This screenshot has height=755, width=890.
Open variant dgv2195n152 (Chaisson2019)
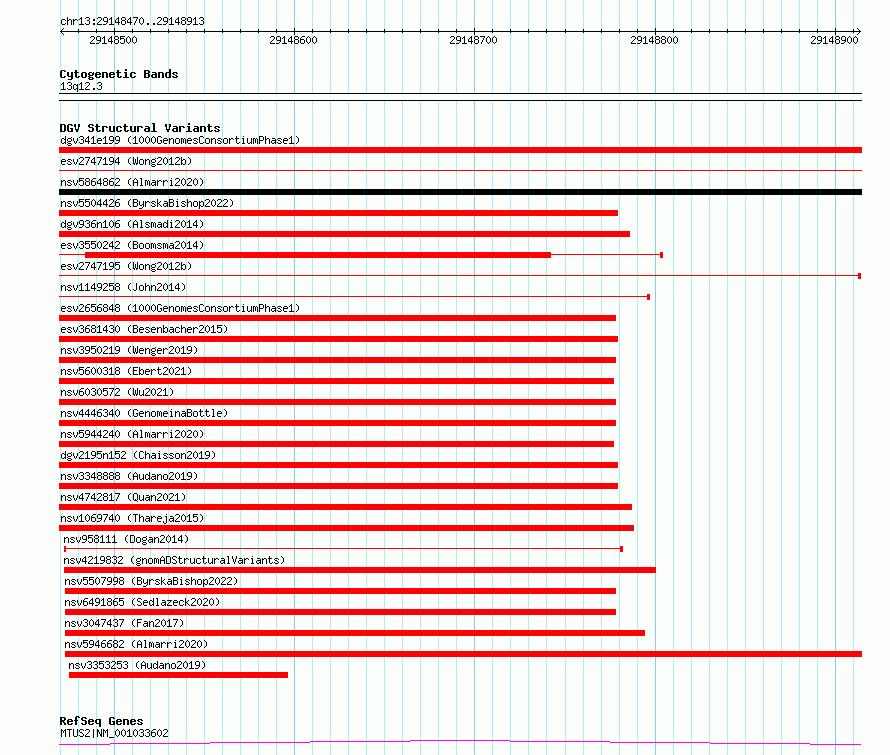[x=138, y=455]
